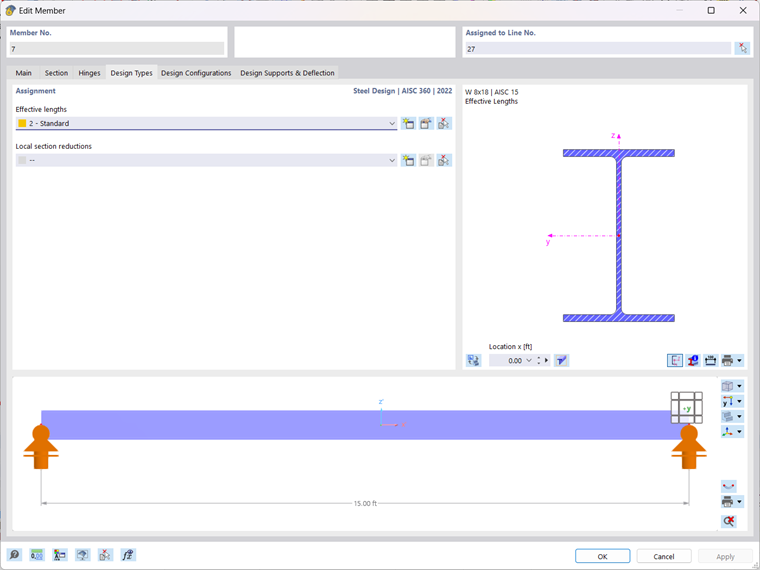Click the show-section-at-location icon next to Location x
The image size is (760, 570).
[561, 360]
